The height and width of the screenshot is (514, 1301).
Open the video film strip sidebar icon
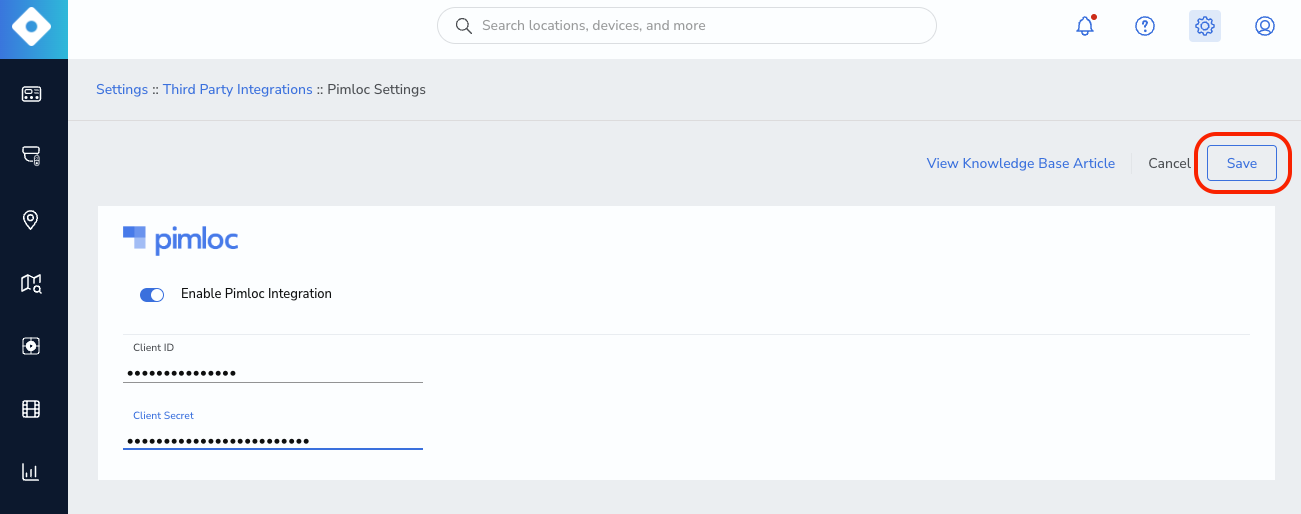(31, 409)
